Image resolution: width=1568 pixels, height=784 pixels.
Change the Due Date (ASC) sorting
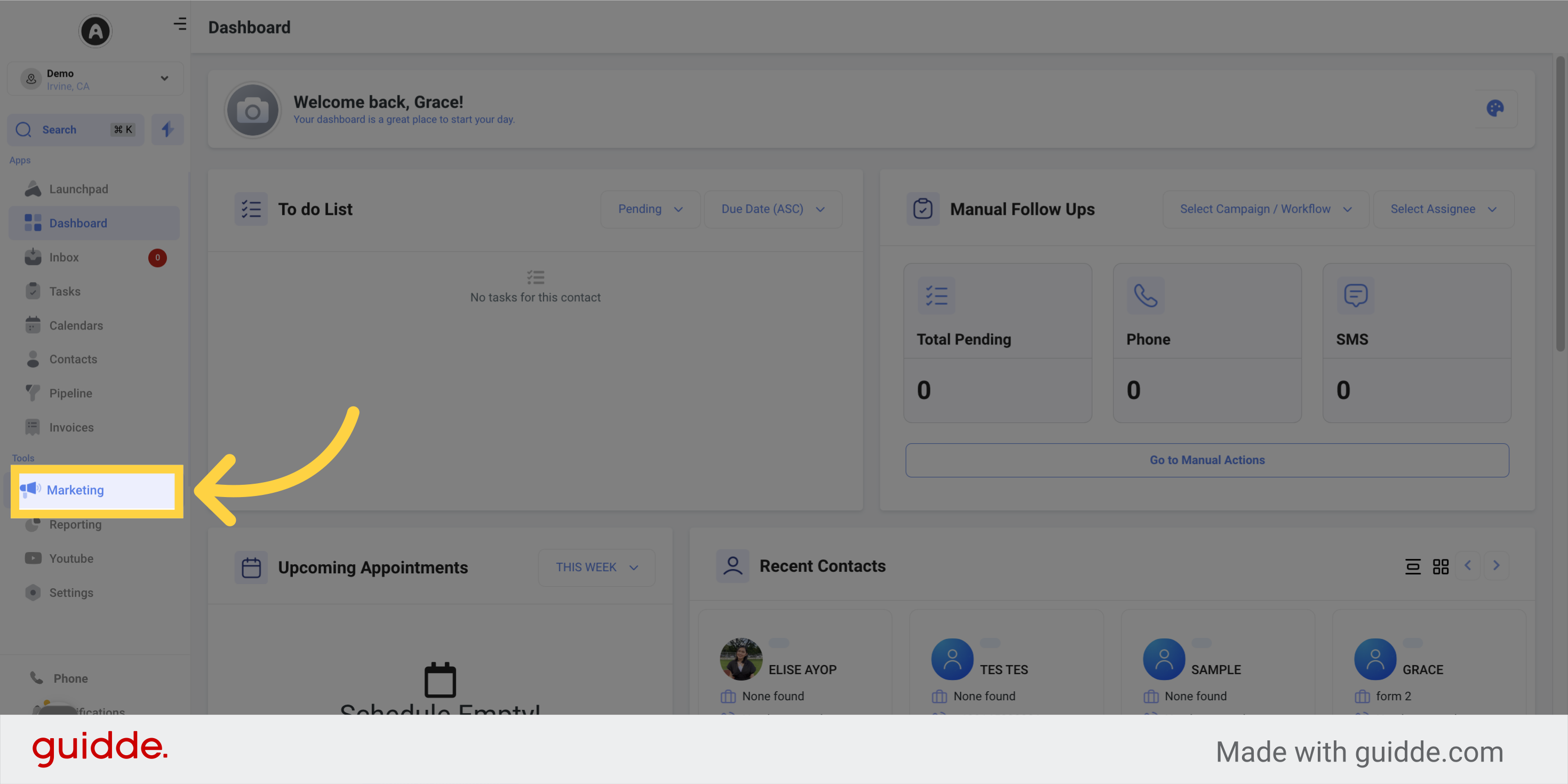[773, 209]
